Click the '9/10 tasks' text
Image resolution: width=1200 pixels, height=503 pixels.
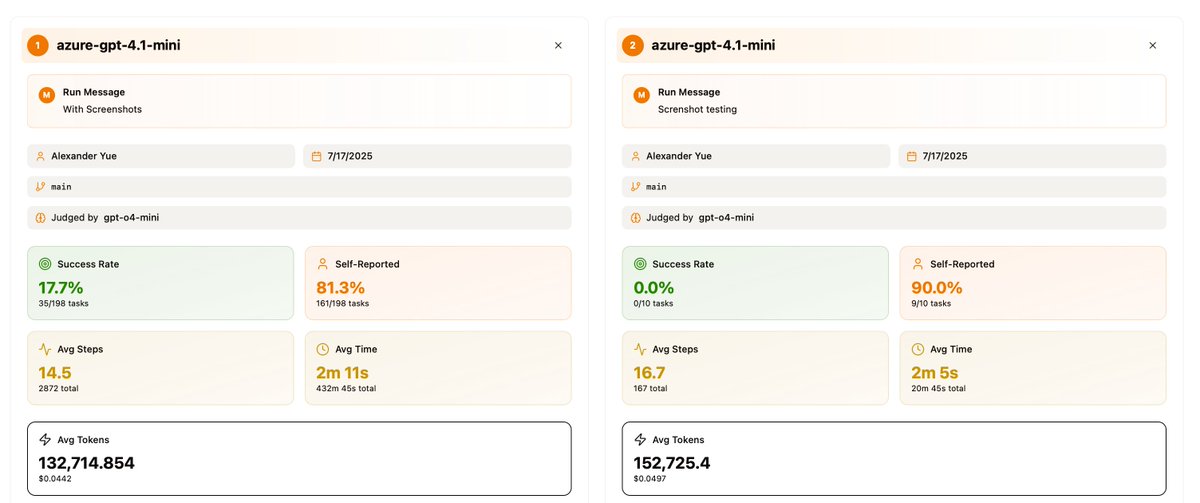[931, 303]
